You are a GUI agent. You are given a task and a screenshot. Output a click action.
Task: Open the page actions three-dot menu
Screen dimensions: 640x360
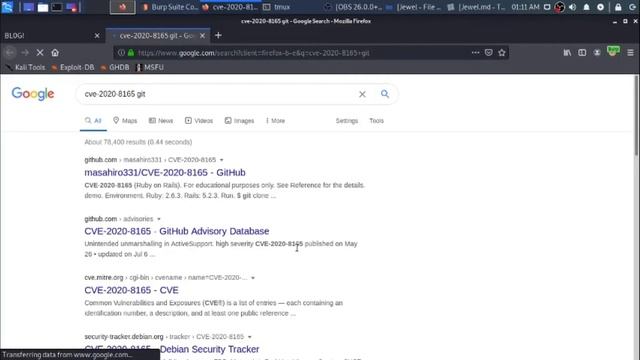[476, 53]
